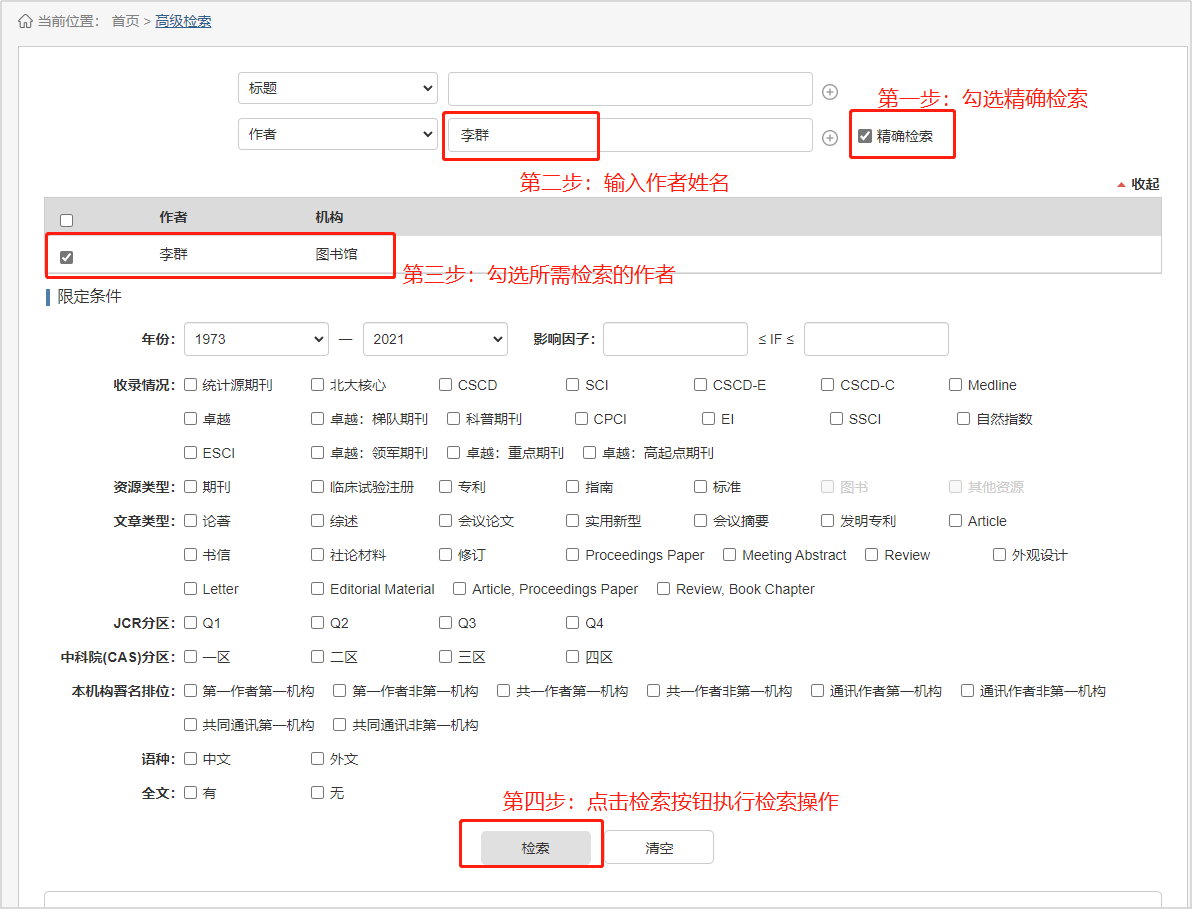This screenshot has width=1192, height=909.
Task: Click the minimum impact factor input
Action: pyautogui.click(x=675, y=339)
